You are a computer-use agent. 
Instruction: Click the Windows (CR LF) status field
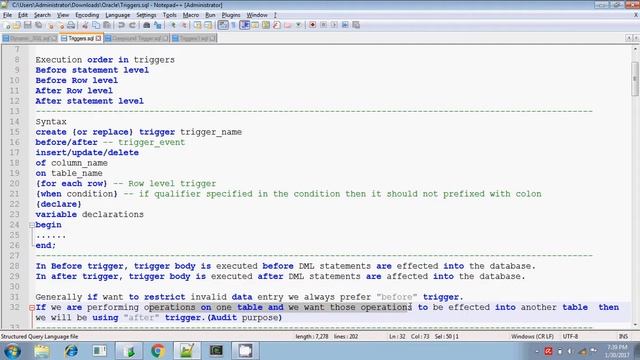click(x=532, y=337)
